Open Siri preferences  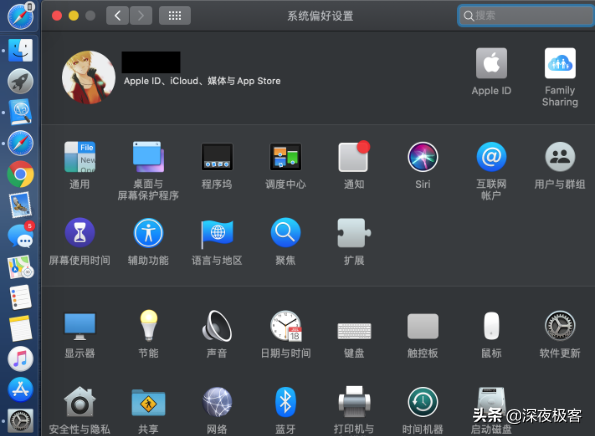coord(423,157)
